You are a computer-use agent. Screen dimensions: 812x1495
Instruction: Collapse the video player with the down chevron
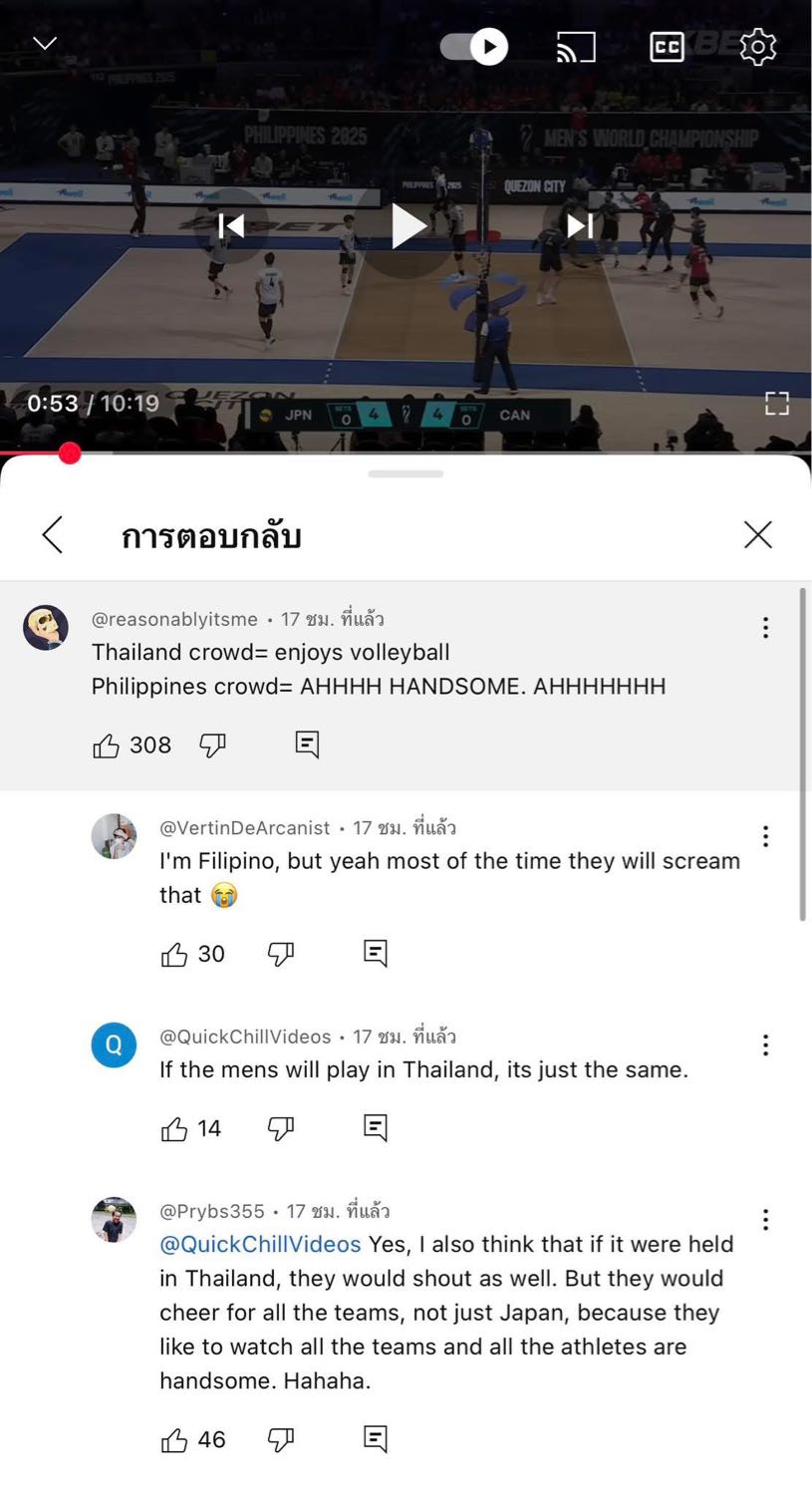click(45, 43)
